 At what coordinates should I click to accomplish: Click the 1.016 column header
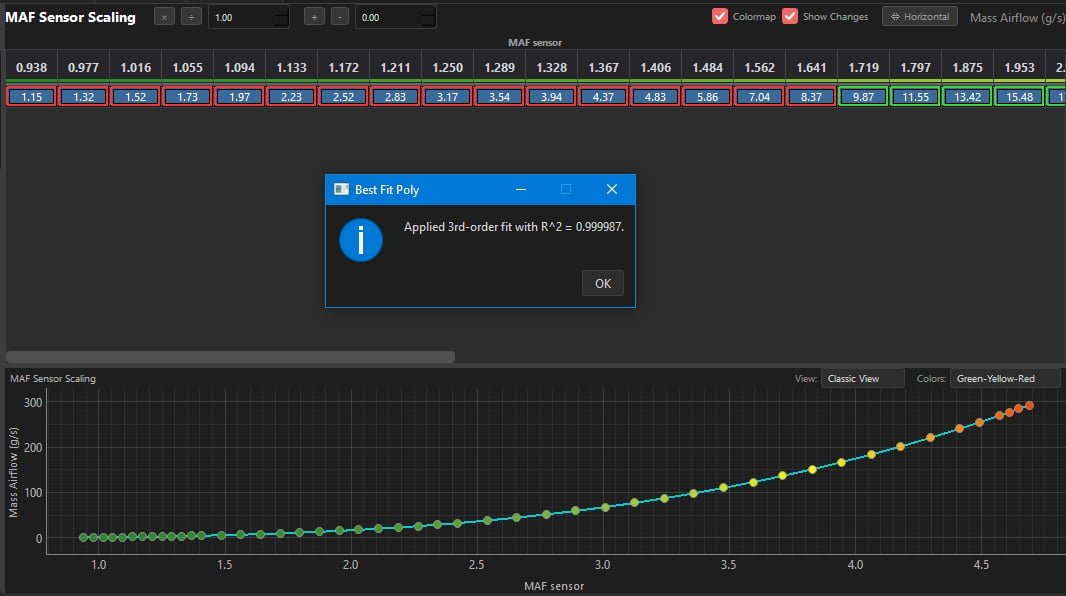click(x=135, y=67)
